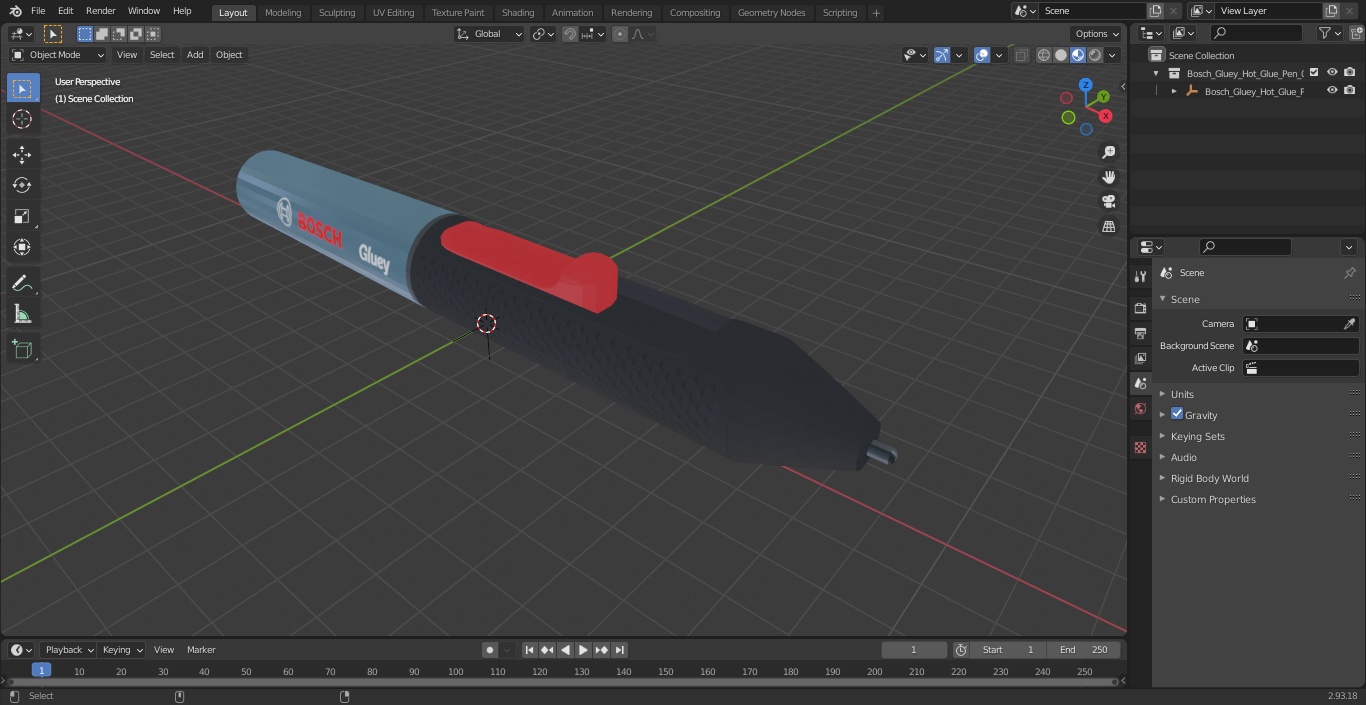1366x705 pixels.
Task: Select the Measure tool
Action: click(22, 315)
